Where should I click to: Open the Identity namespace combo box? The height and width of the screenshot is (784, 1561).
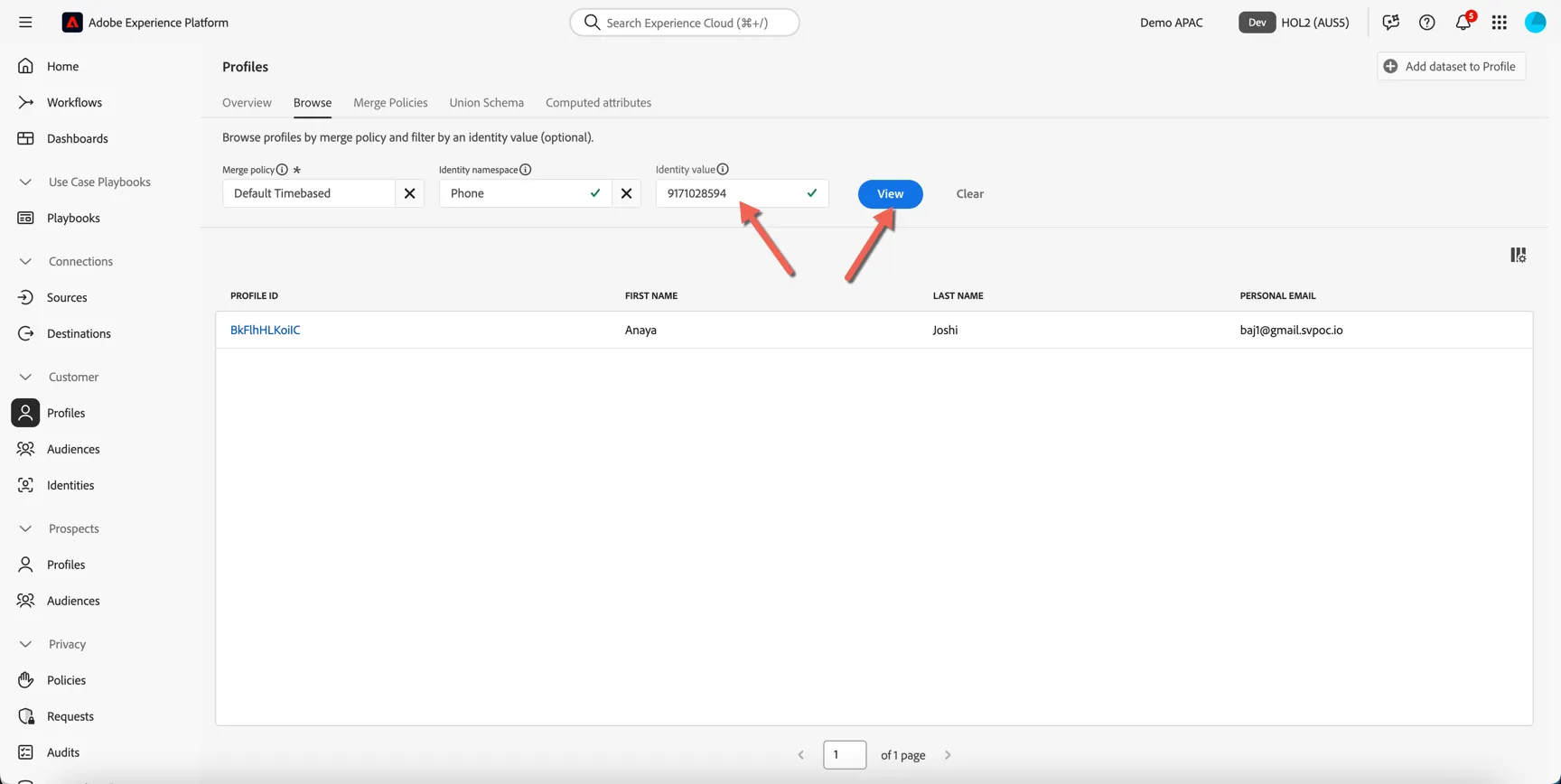[x=526, y=193]
